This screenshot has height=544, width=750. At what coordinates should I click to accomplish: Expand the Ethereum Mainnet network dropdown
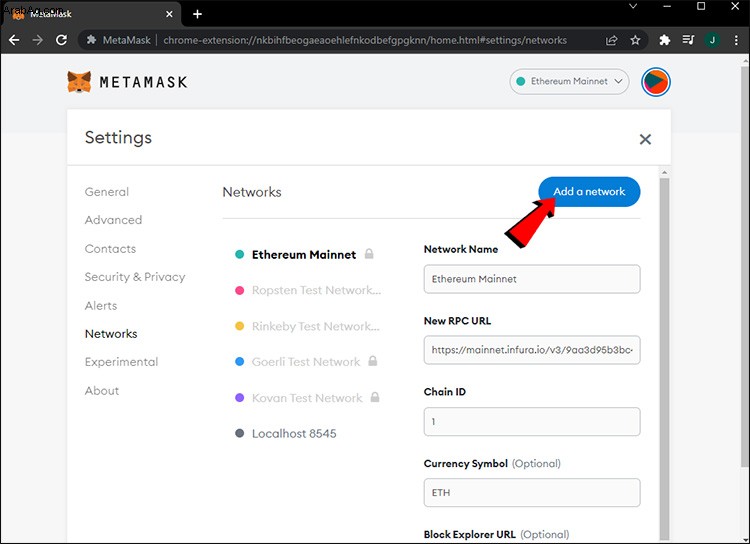click(569, 81)
